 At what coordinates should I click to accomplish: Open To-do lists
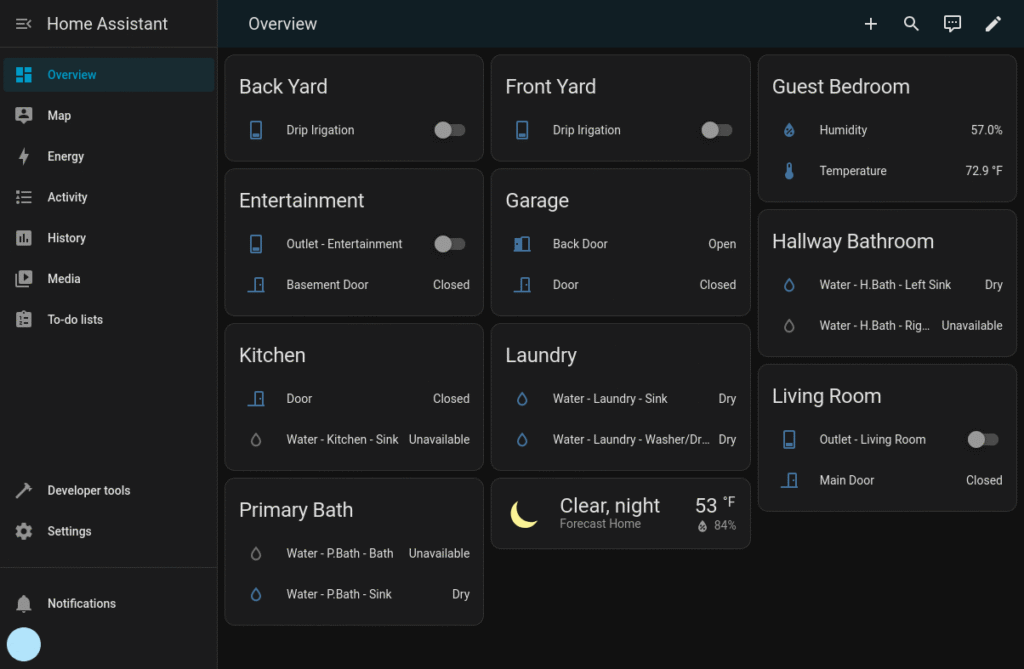tap(76, 319)
